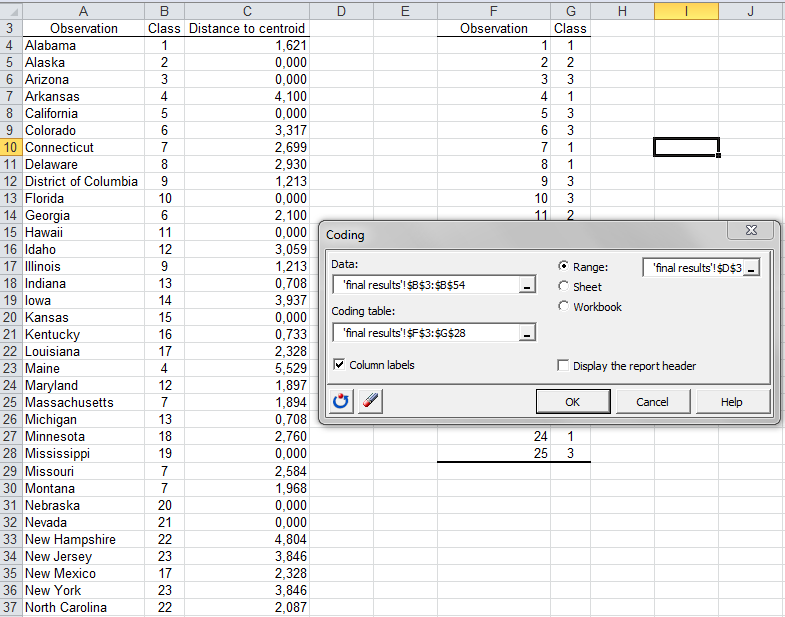Click the cell containing New Mexico

click(x=84, y=573)
